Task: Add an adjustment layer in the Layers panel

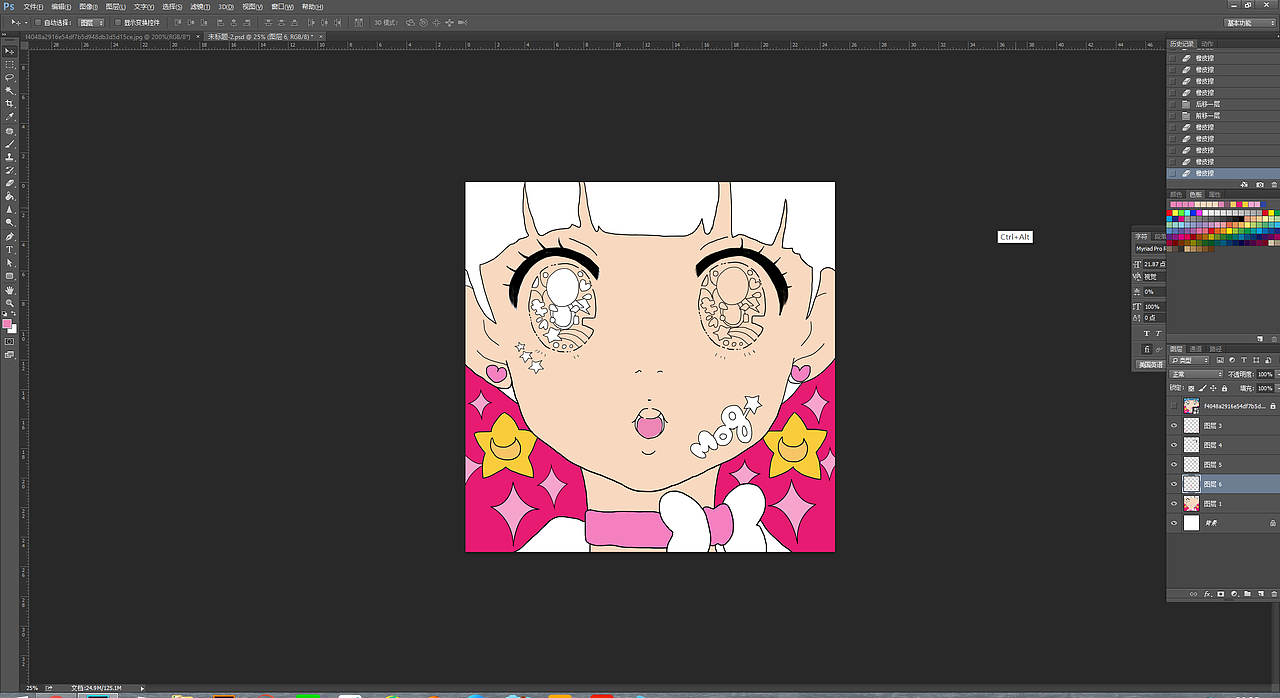Action: (1234, 594)
